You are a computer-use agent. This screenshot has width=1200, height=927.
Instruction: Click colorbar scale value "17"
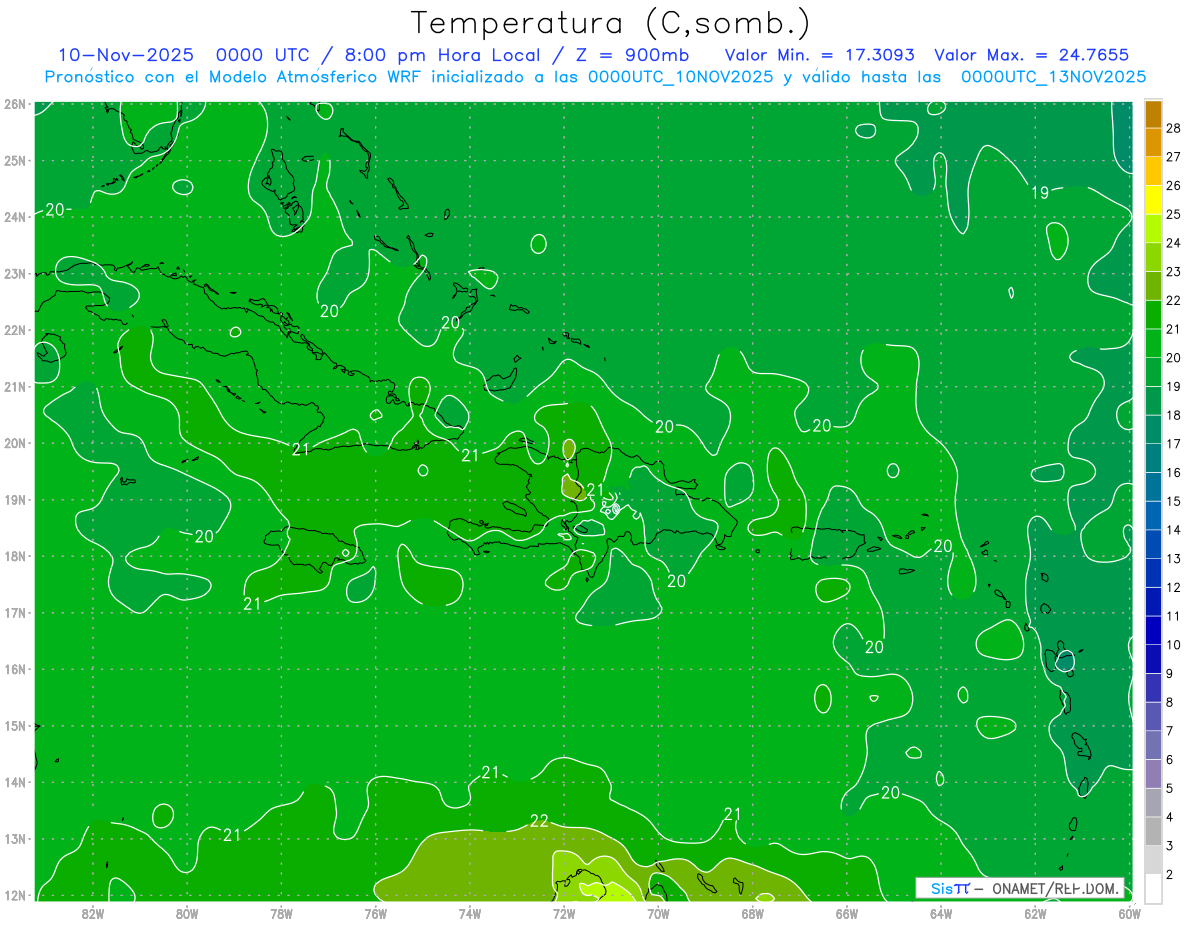1174,444
